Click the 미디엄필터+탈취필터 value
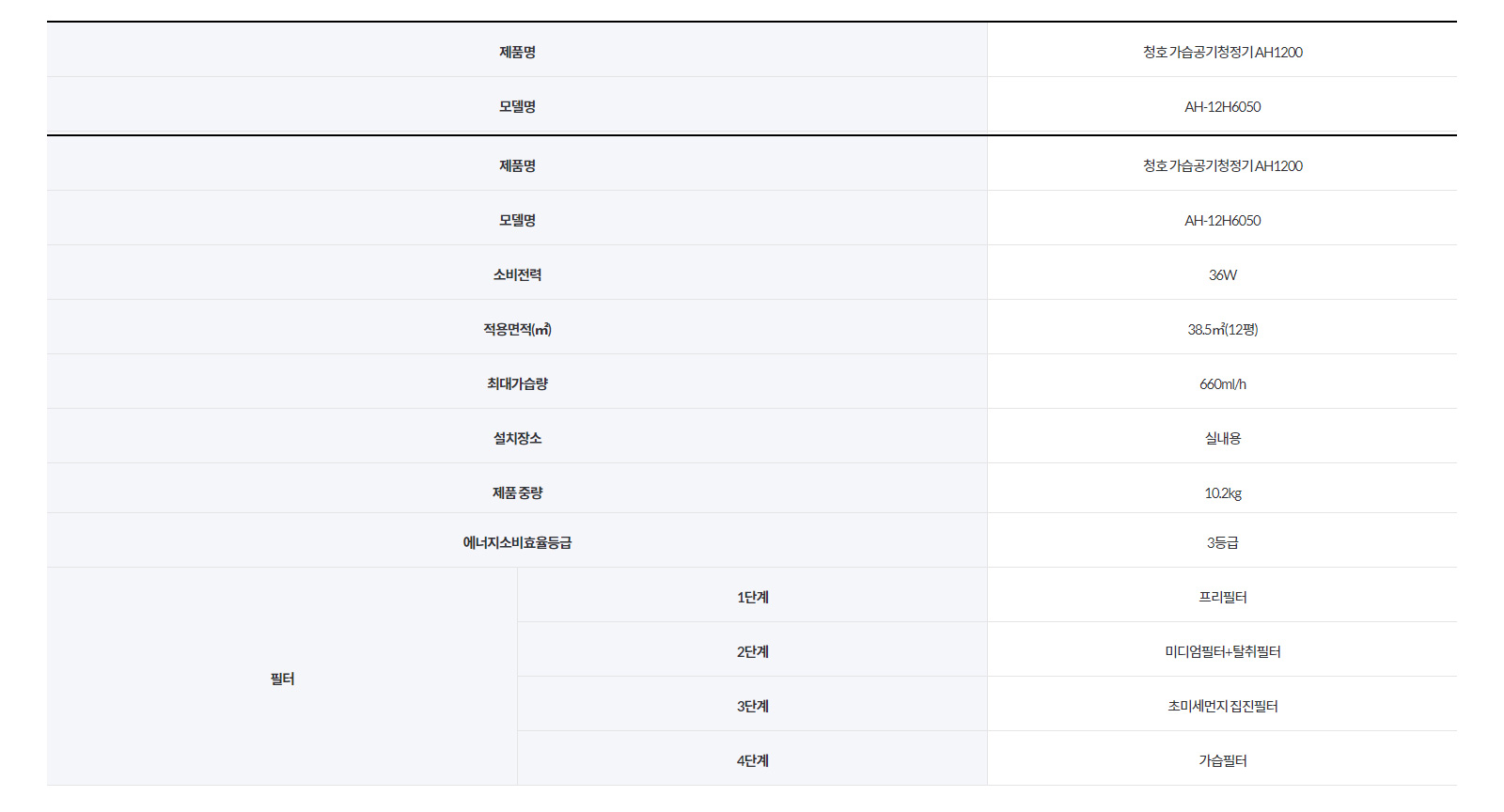This screenshot has height=812, width=1504. coord(1222,651)
